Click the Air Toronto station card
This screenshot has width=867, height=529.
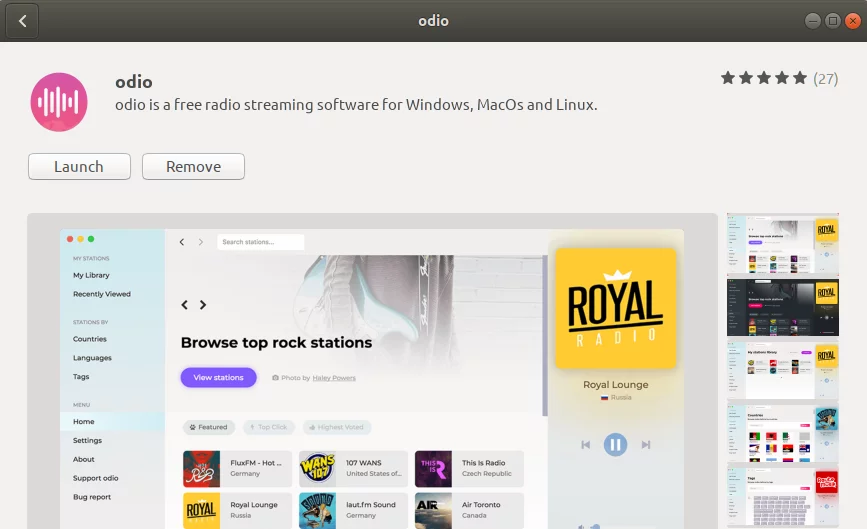469,510
